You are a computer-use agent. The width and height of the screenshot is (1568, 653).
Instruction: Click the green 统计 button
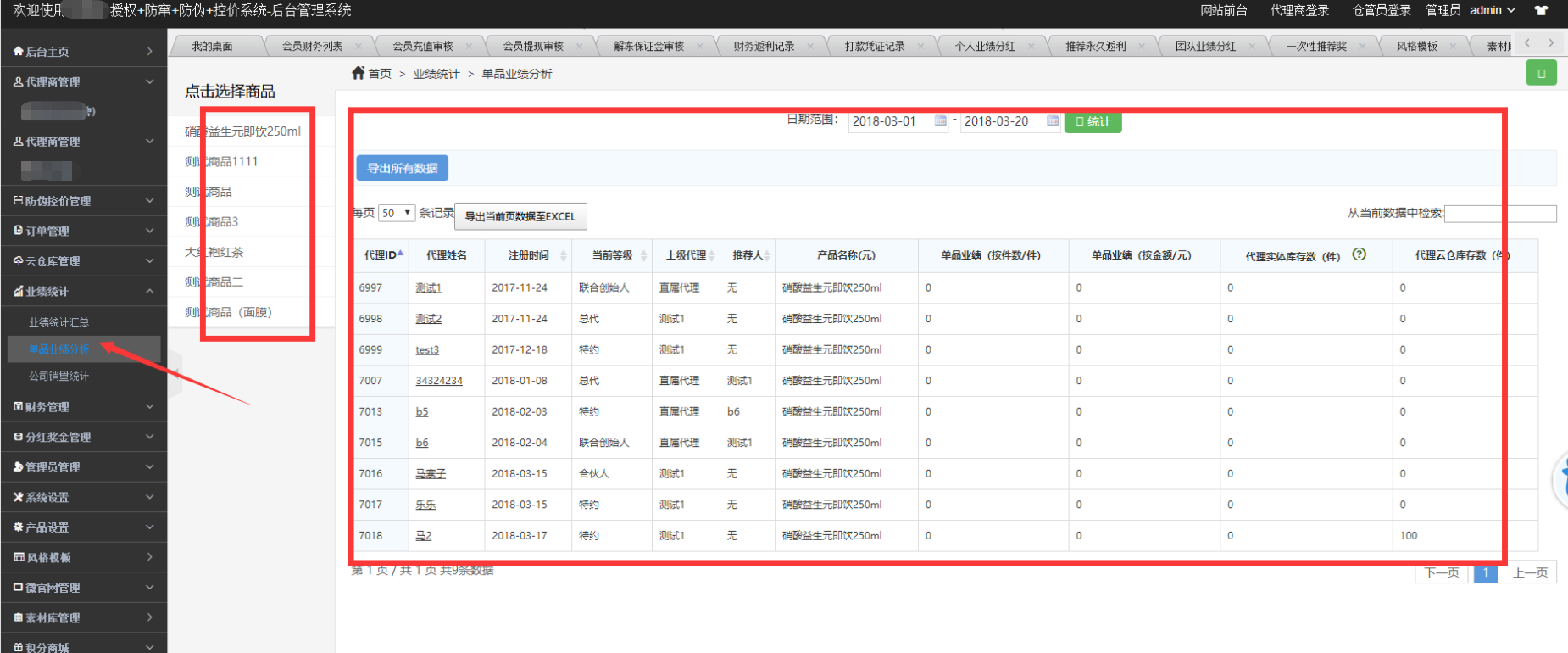coord(1093,121)
